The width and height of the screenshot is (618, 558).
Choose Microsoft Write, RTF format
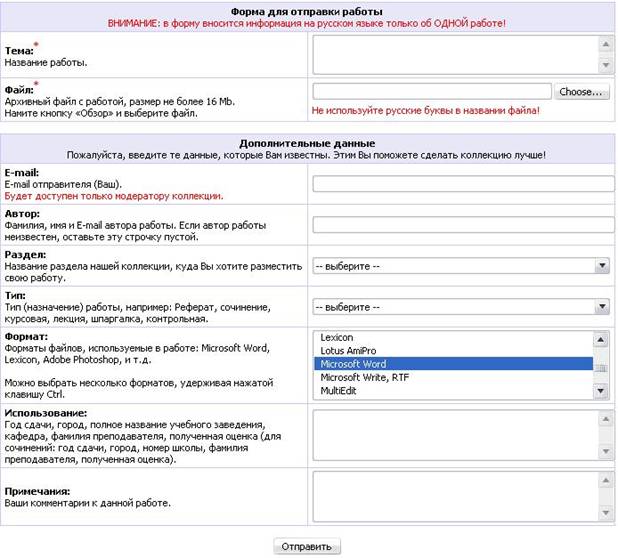(x=453, y=377)
